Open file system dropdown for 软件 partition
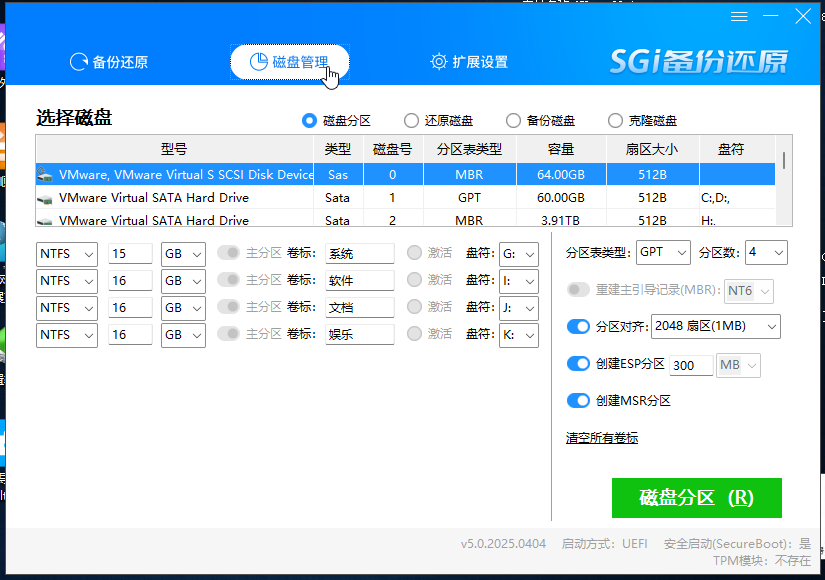Screen dimensions: 825x580 [x=67, y=281]
